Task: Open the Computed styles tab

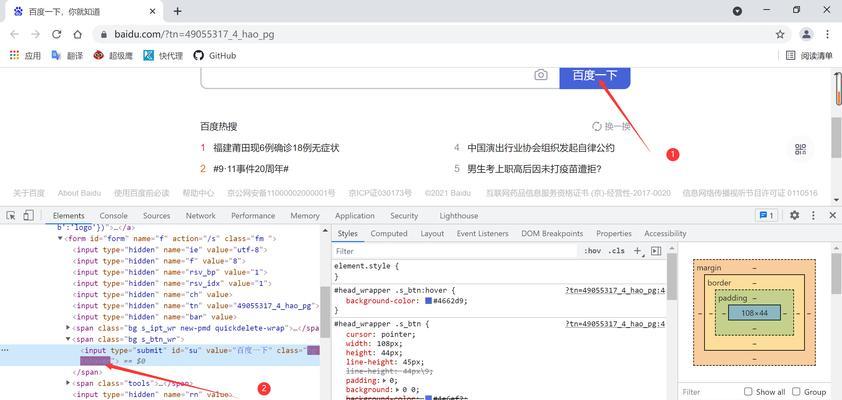Action: (389, 234)
